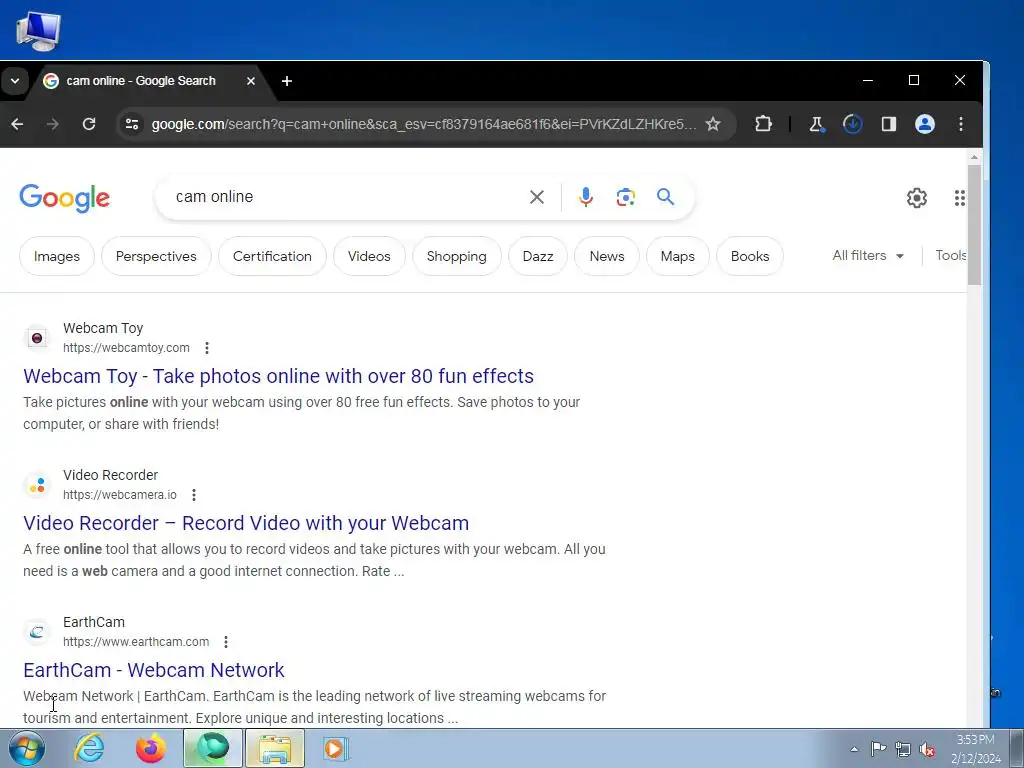
Task: Open a new browser tab
Action: [287, 81]
